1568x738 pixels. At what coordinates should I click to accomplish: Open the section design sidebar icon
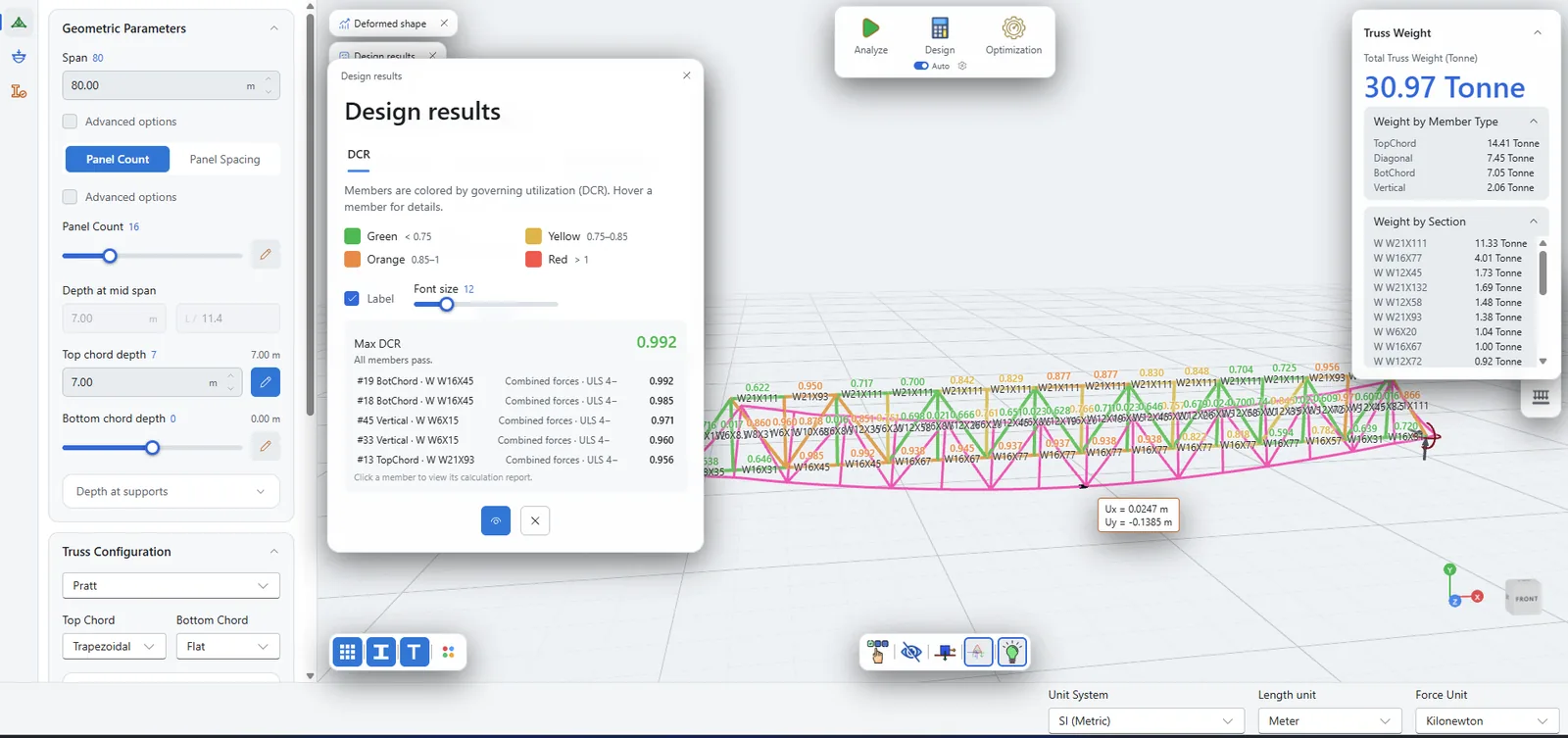click(x=19, y=91)
